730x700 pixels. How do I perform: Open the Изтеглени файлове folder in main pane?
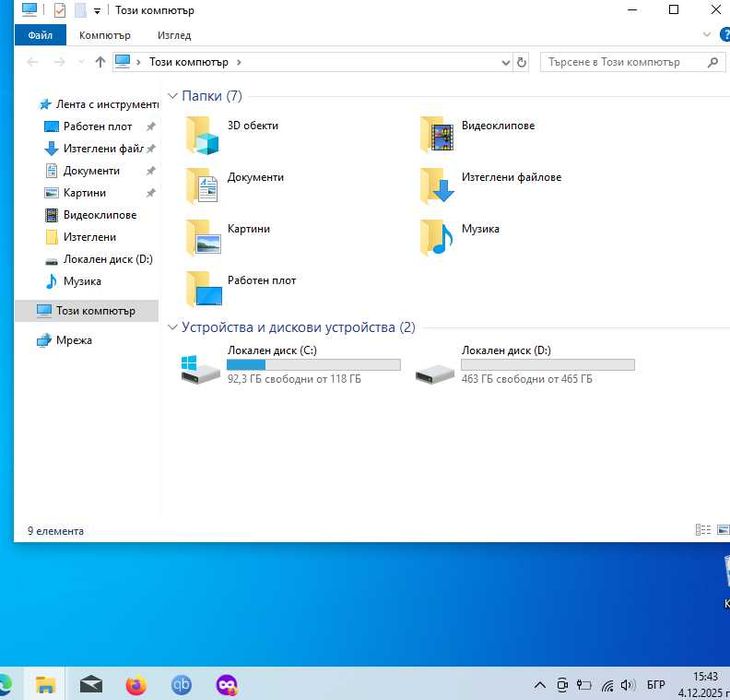(490, 186)
